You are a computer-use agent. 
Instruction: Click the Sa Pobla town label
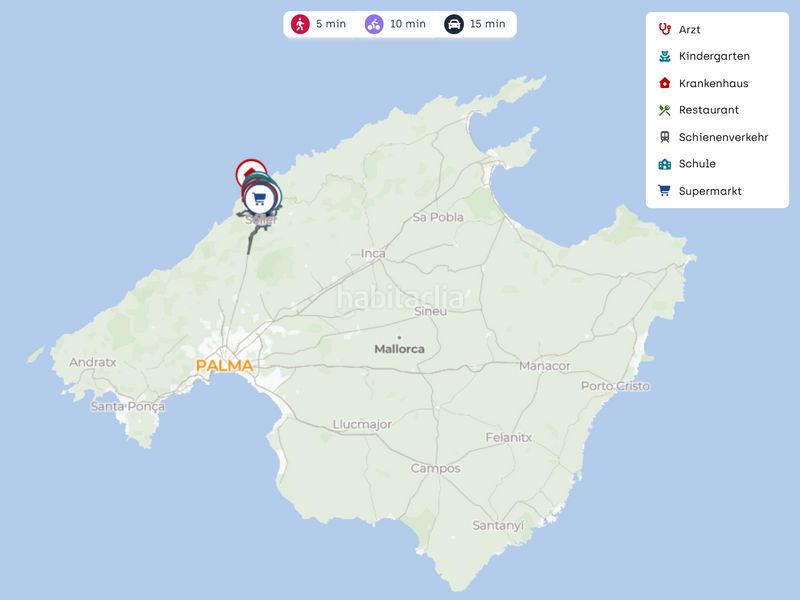pos(438,217)
